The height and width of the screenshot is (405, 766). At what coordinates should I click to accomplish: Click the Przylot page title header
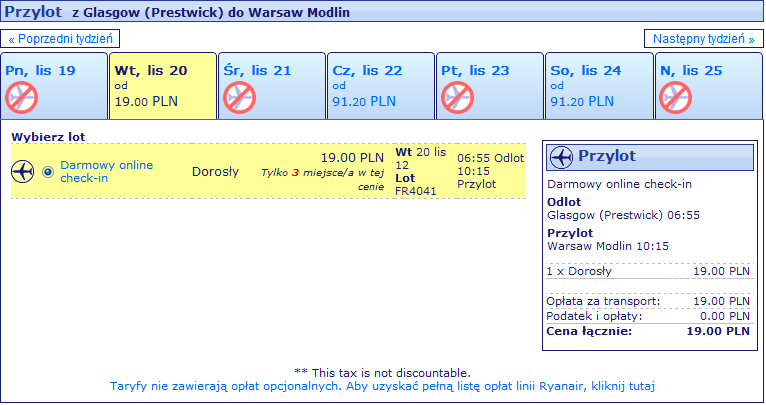(x=382, y=12)
